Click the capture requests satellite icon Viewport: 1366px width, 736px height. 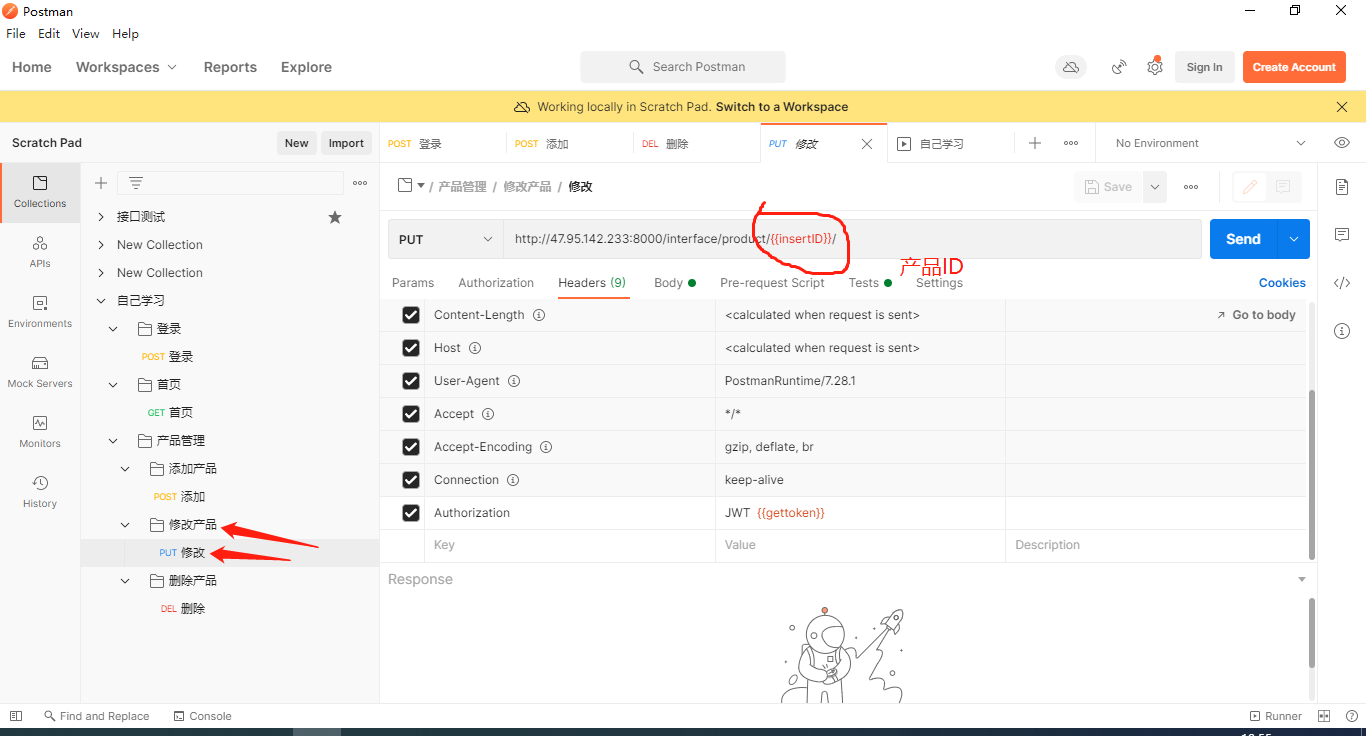pyautogui.click(x=1120, y=67)
